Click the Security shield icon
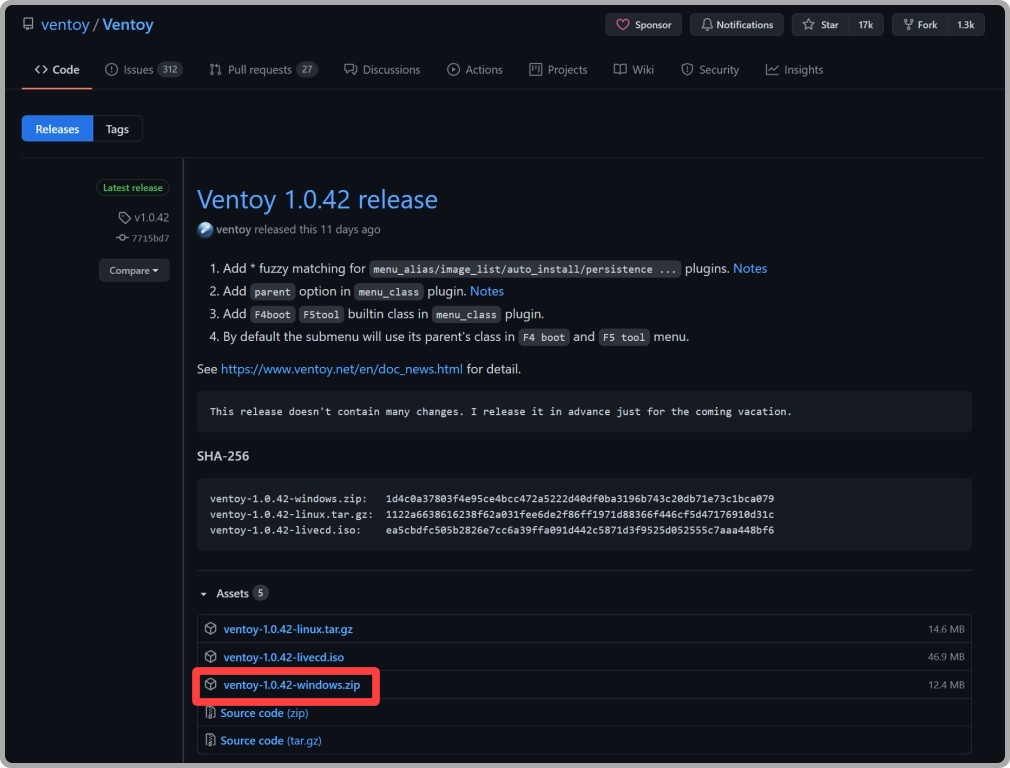Image resolution: width=1010 pixels, height=768 pixels. tap(687, 70)
